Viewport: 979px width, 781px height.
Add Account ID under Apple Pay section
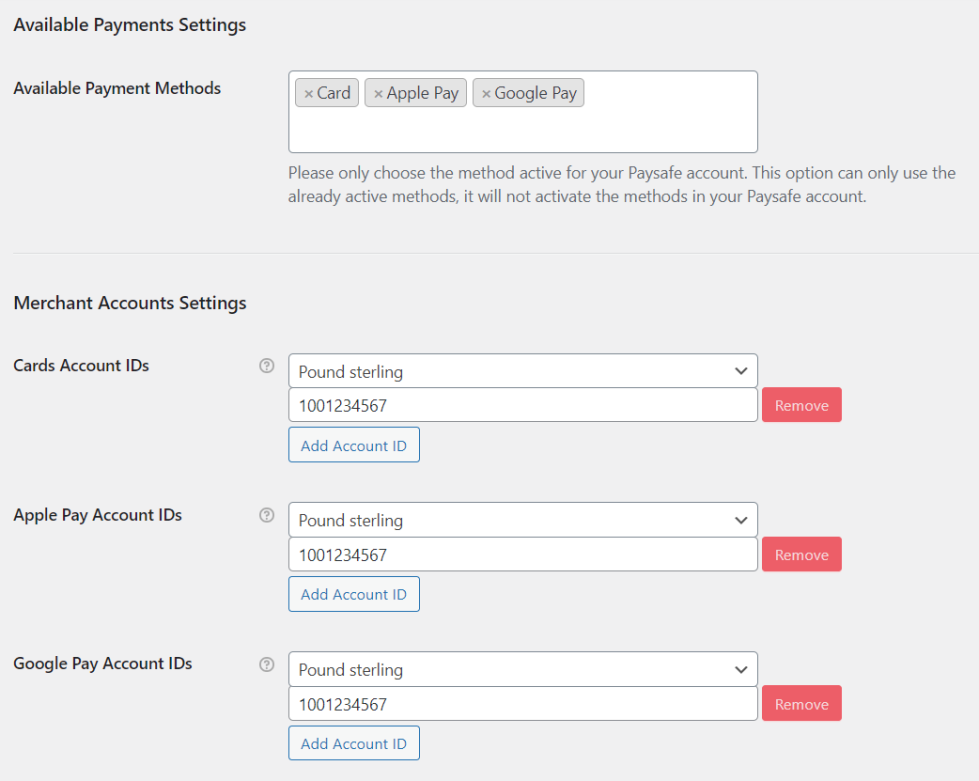coord(354,594)
